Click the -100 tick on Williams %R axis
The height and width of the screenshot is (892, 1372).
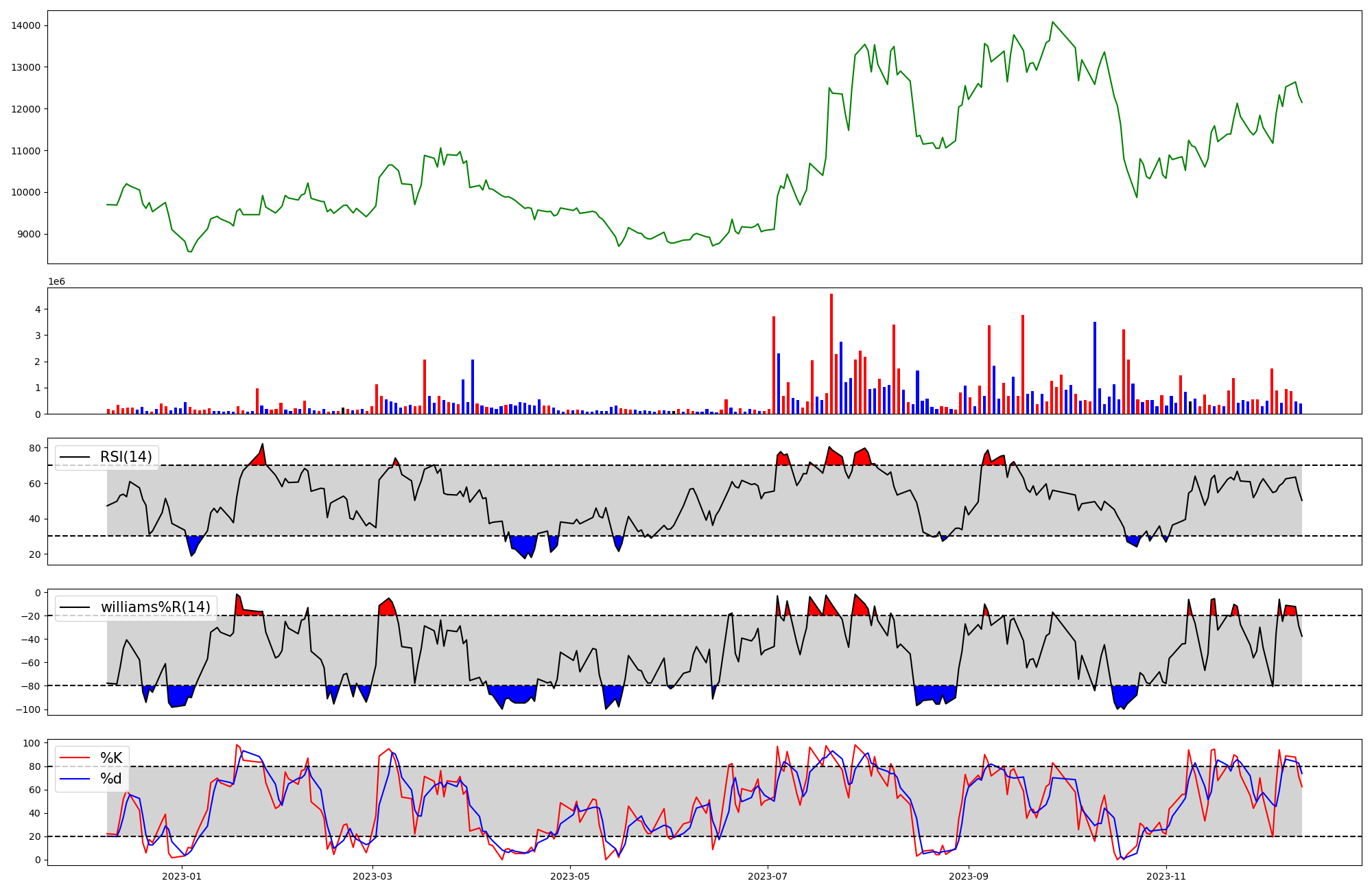point(27,709)
